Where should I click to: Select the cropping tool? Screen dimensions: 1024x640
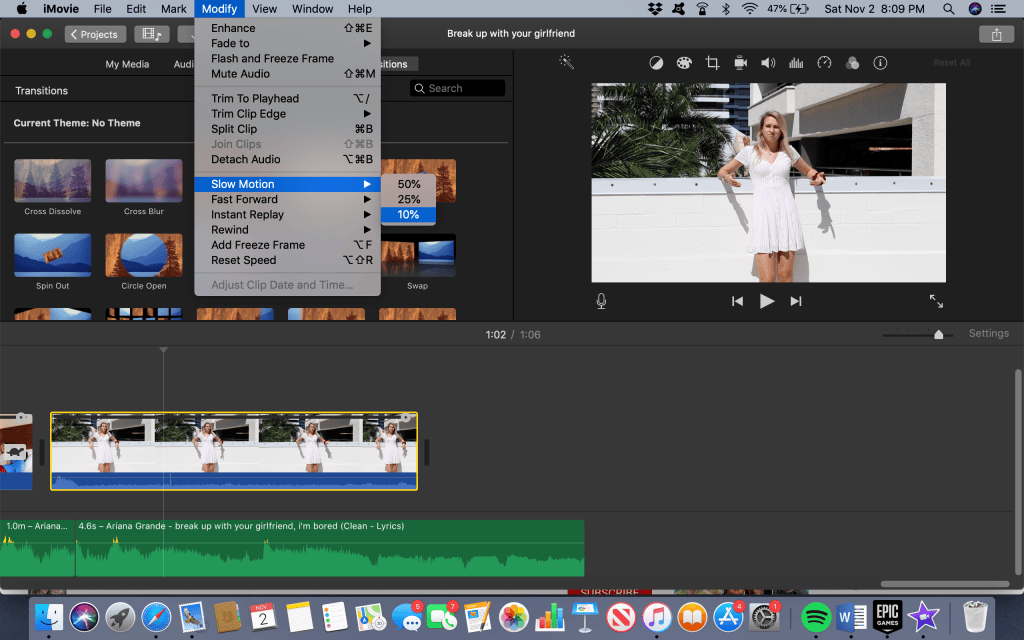pyautogui.click(x=712, y=63)
